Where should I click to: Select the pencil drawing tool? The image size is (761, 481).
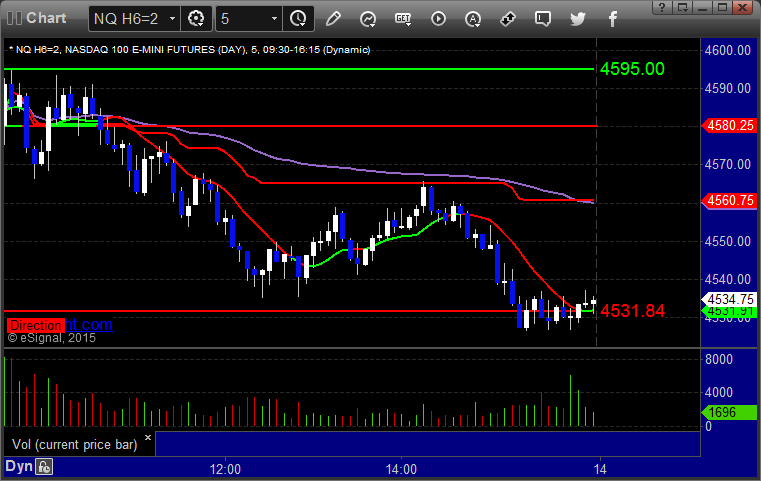(333, 19)
